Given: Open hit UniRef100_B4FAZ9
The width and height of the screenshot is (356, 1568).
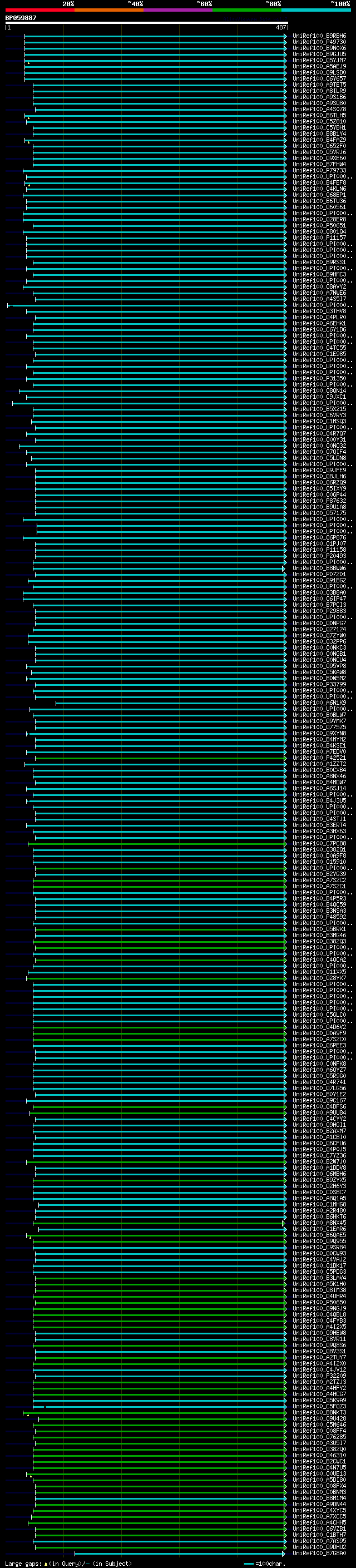Looking at the screenshot, I should [319, 140].
